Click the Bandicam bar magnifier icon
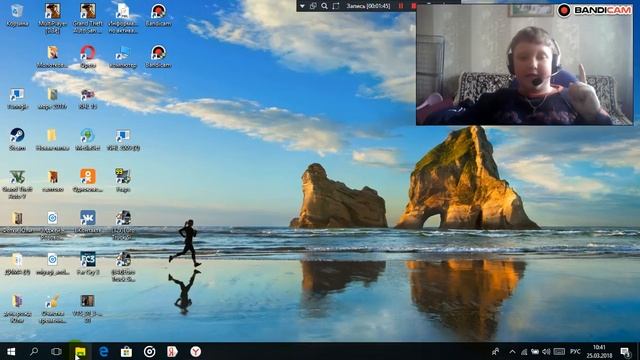The image size is (640, 360). [324, 6]
